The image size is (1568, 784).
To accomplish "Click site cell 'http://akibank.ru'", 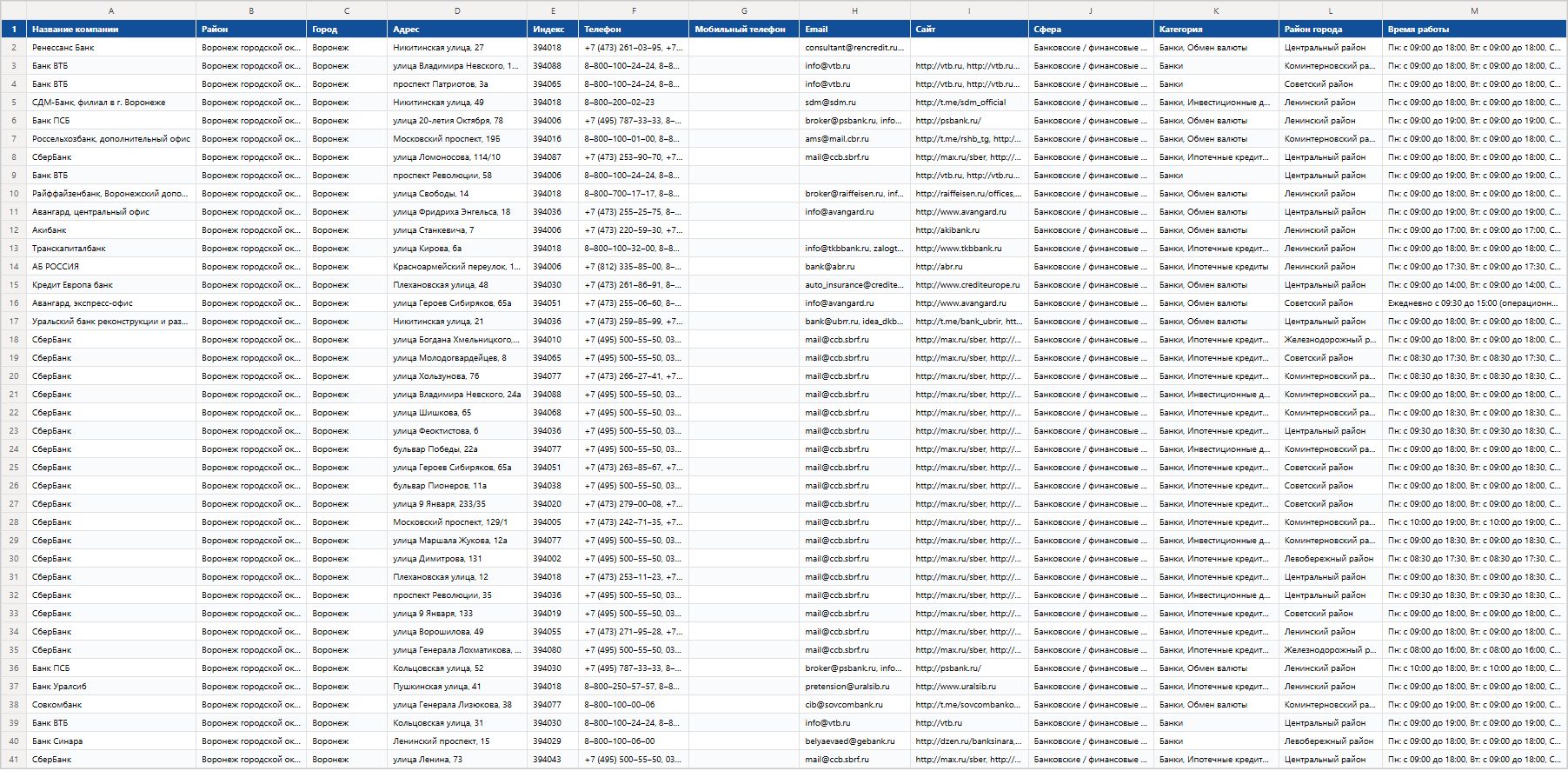I will point(969,230).
